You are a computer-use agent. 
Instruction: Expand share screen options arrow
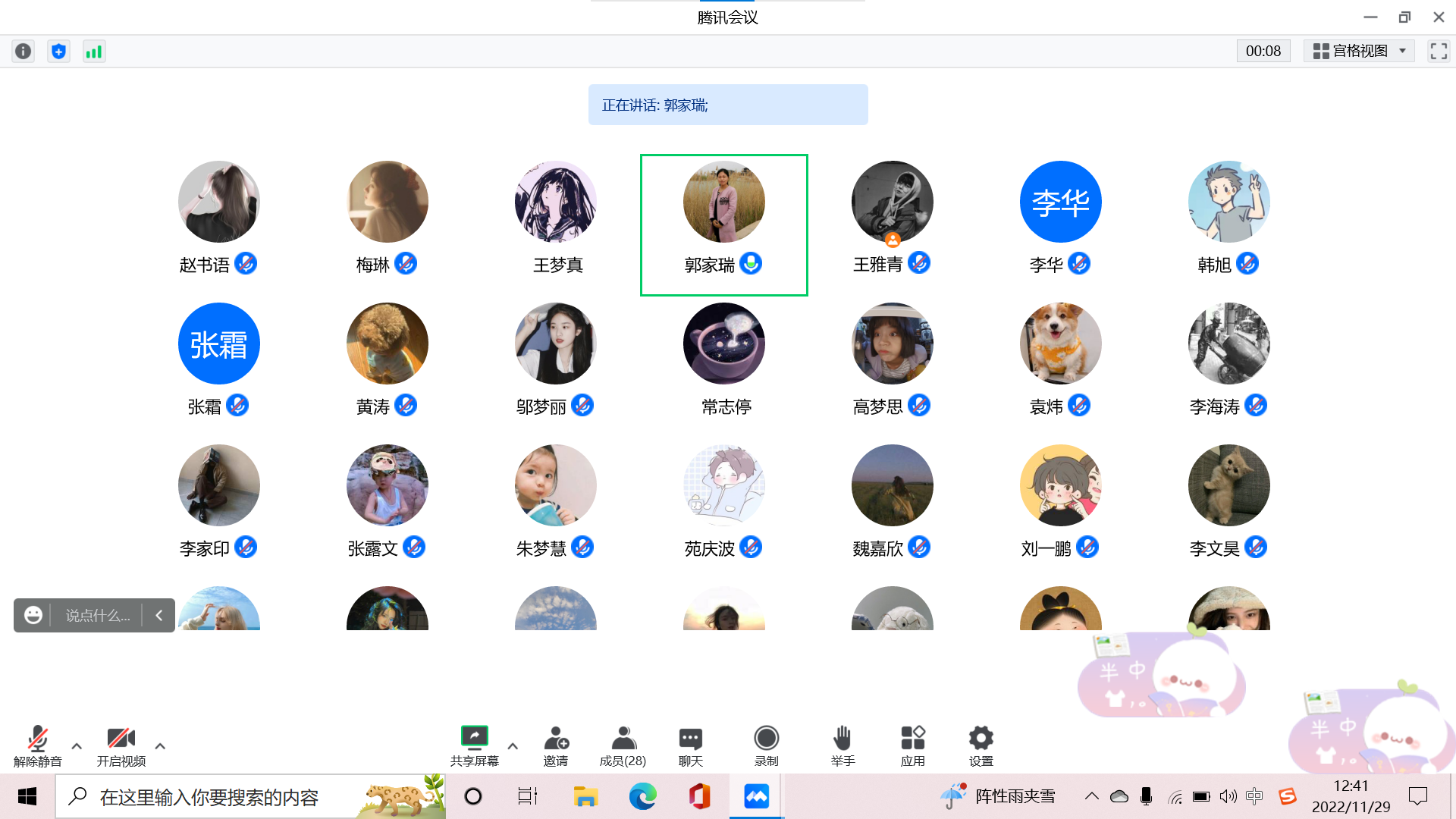[513, 746]
